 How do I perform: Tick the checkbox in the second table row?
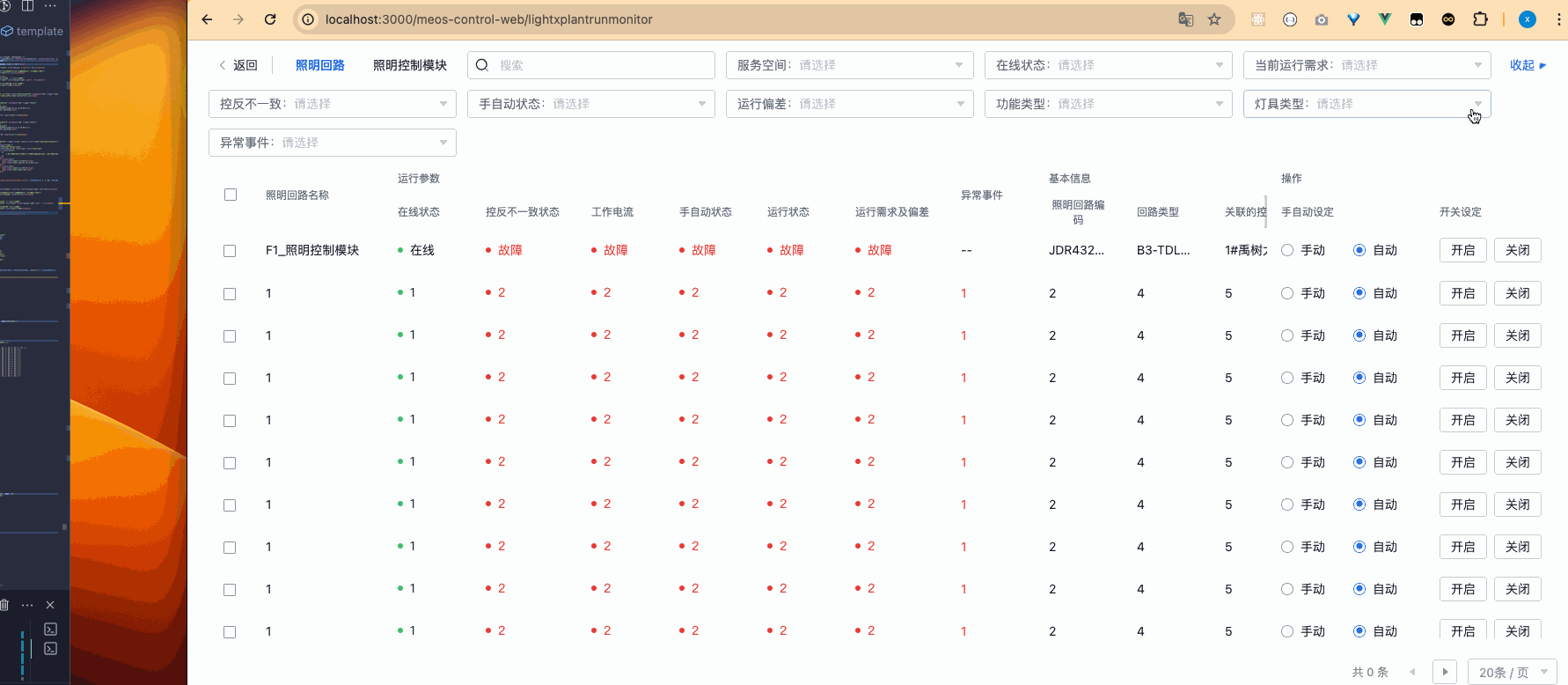tap(230, 294)
